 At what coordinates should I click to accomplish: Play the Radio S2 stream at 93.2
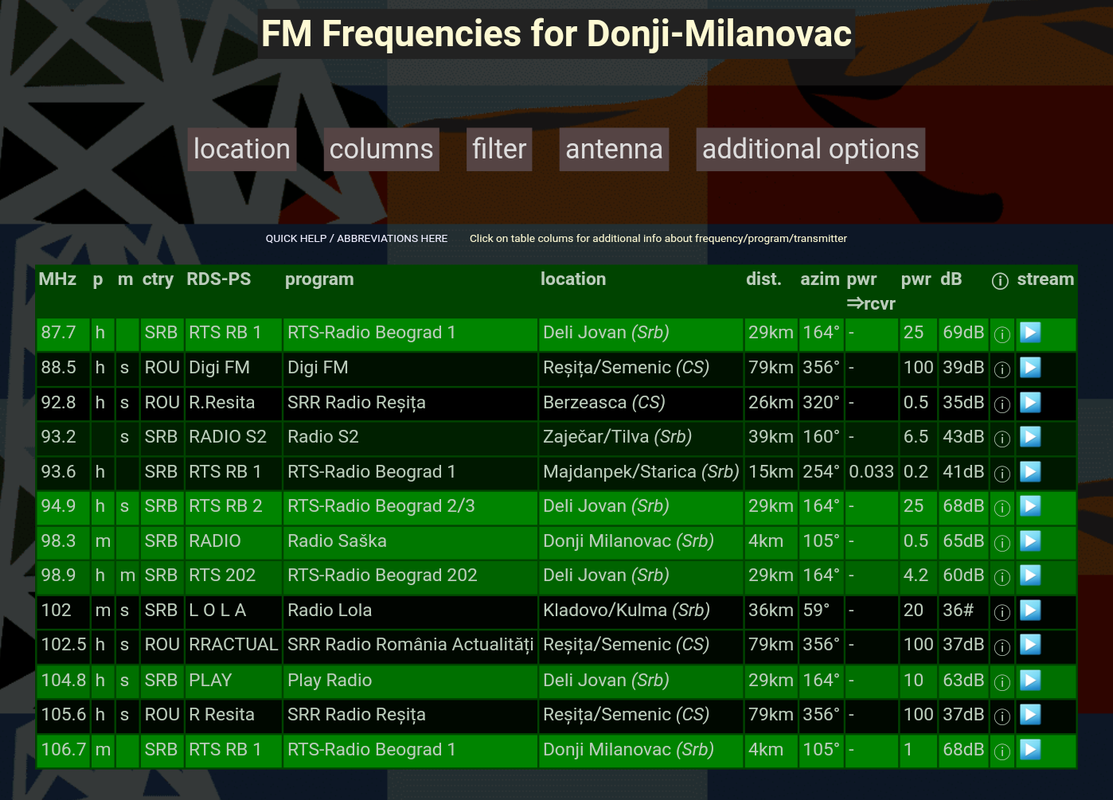pyautogui.click(x=1030, y=437)
